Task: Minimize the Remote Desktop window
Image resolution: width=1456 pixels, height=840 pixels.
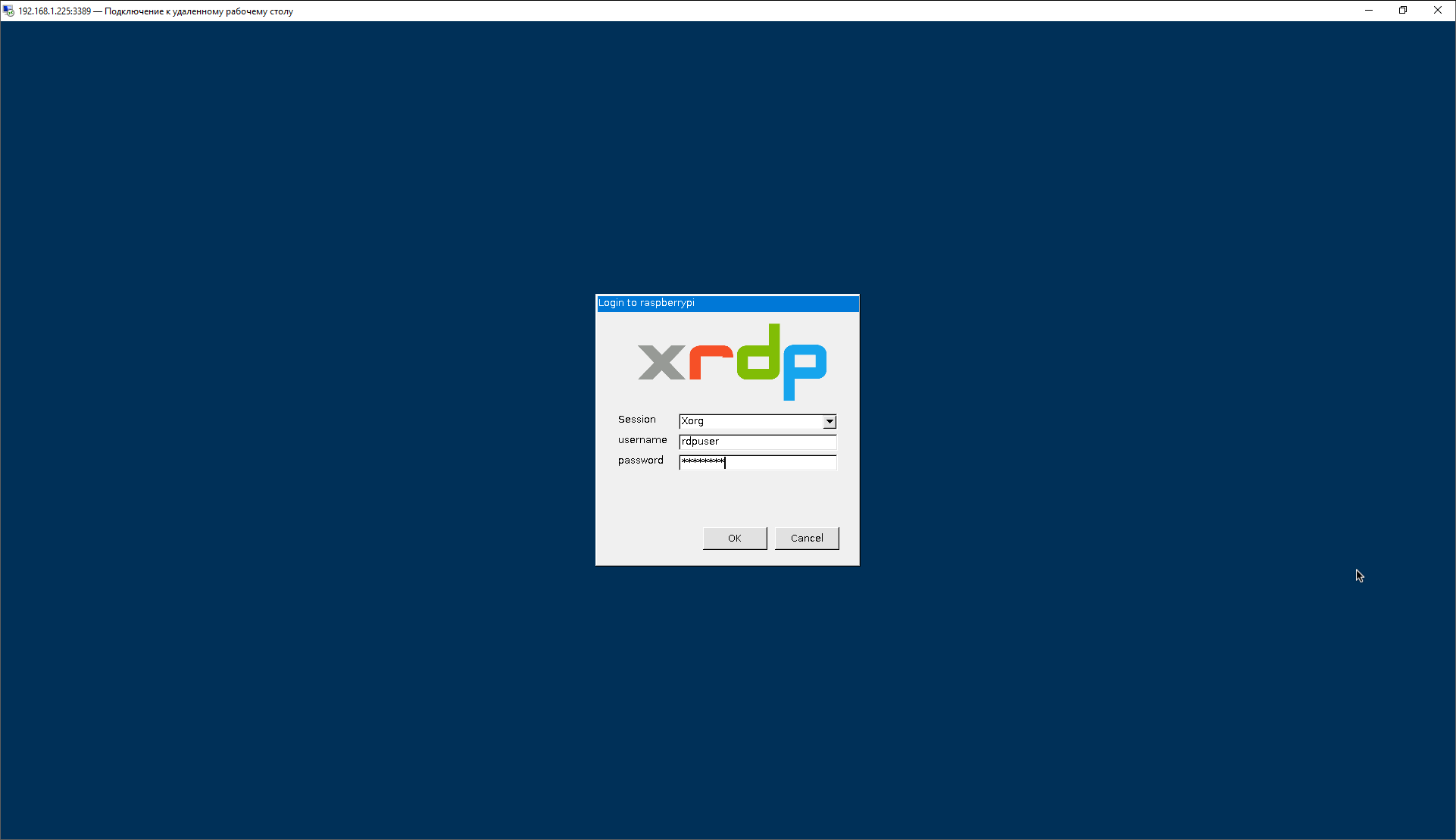Action: [1369, 11]
